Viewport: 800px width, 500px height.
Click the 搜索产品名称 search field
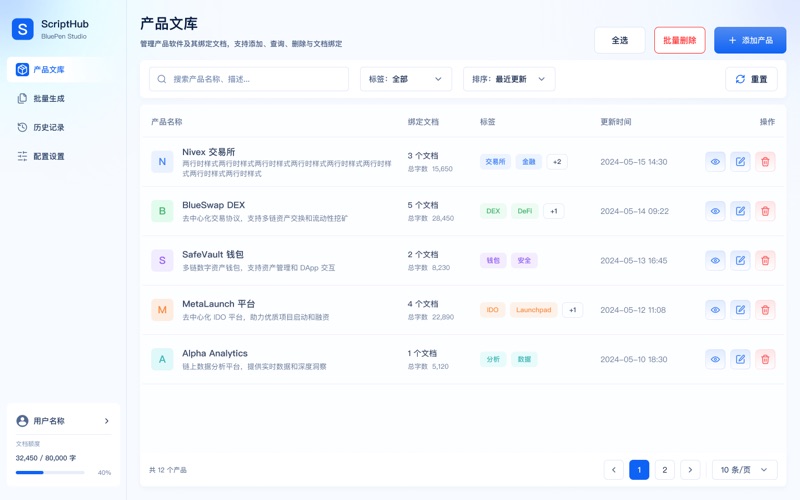pos(249,79)
